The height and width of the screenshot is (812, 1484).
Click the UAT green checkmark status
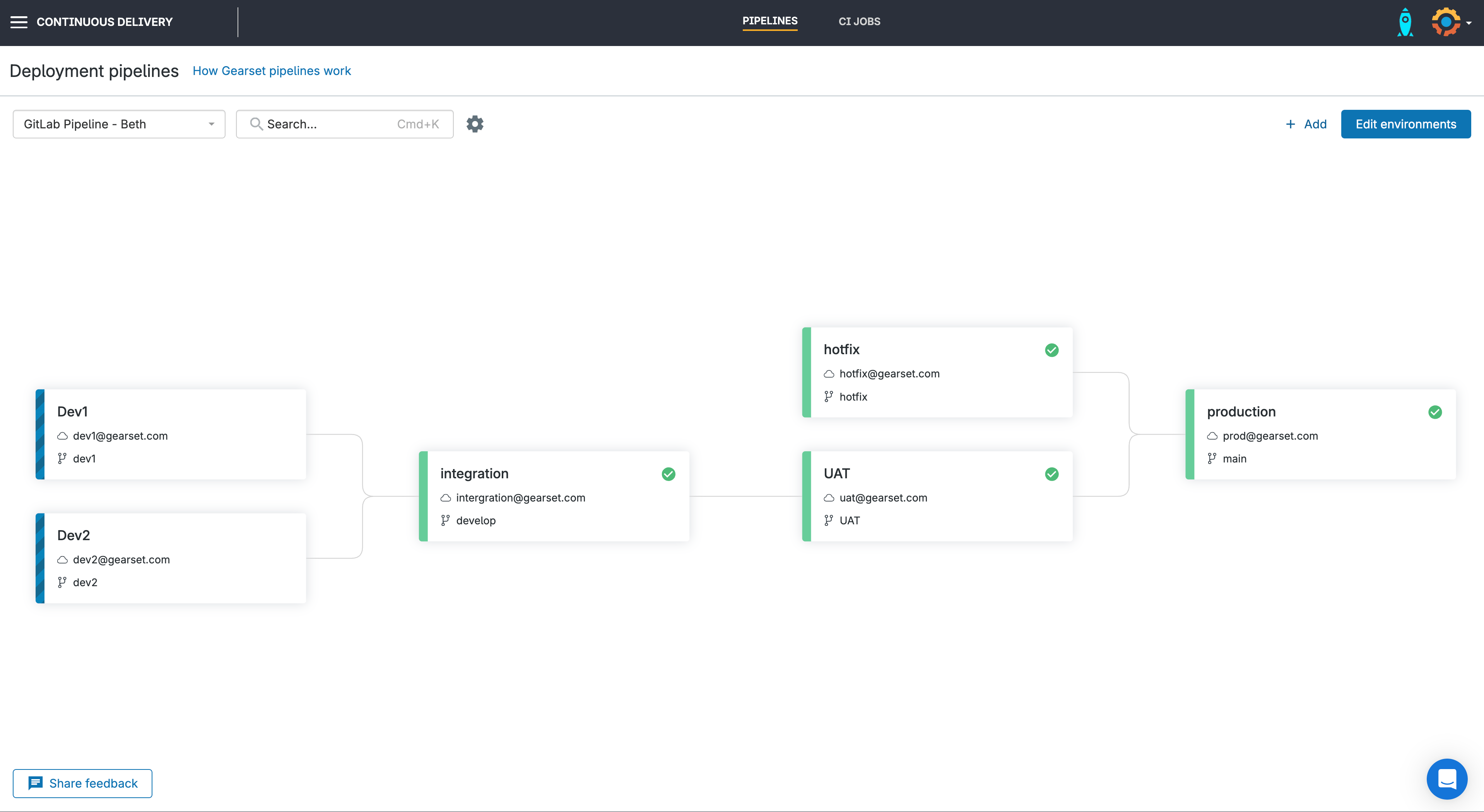(1051, 474)
